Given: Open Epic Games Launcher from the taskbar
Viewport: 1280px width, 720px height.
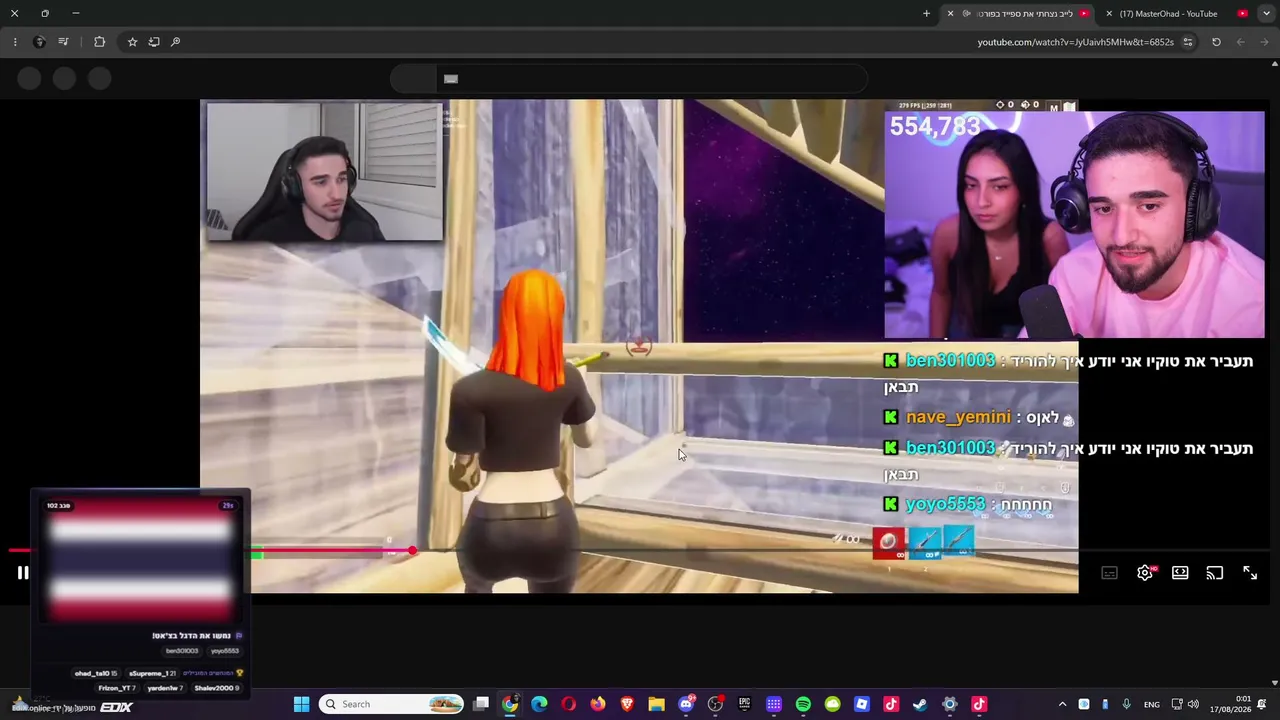Looking at the screenshot, I should point(744,704).
